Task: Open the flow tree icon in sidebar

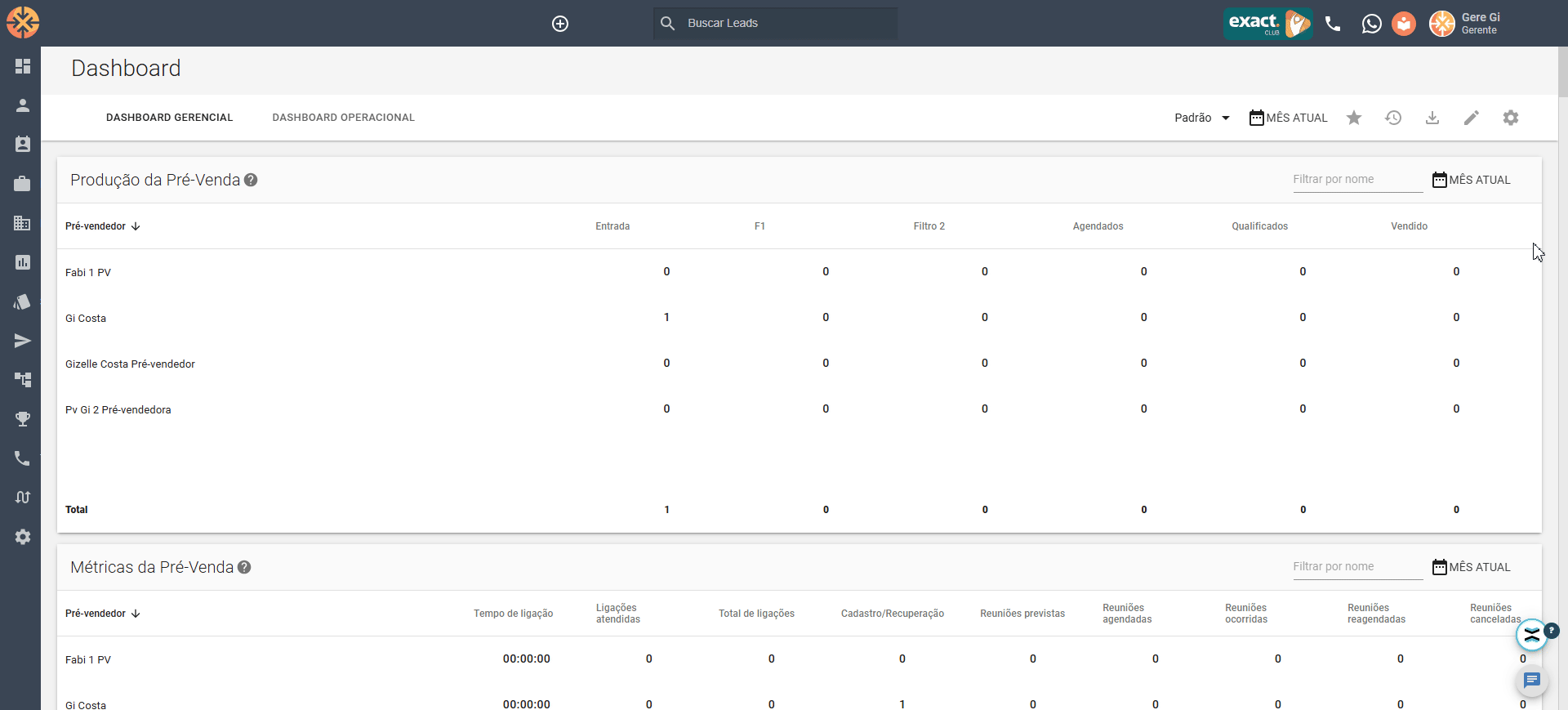Action: click(23, 380)
